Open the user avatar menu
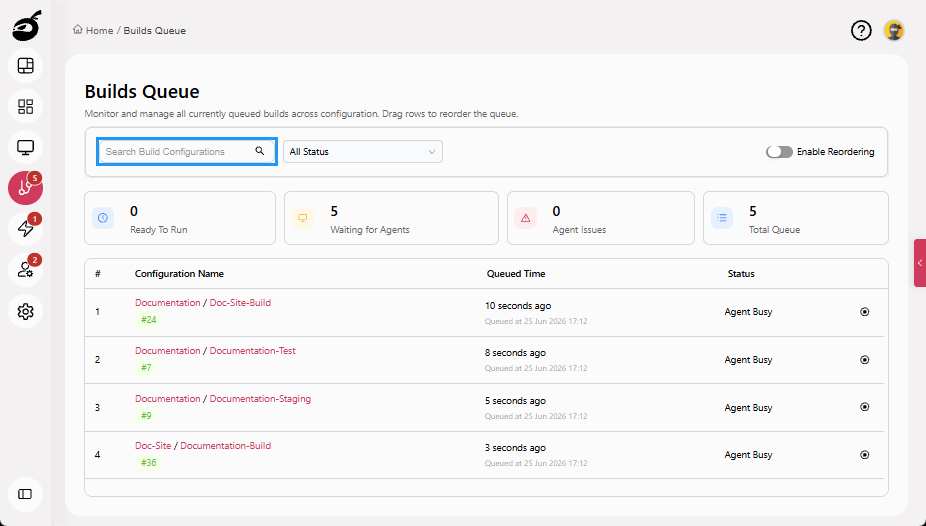926x526 pixels. (x=894, y=30)
